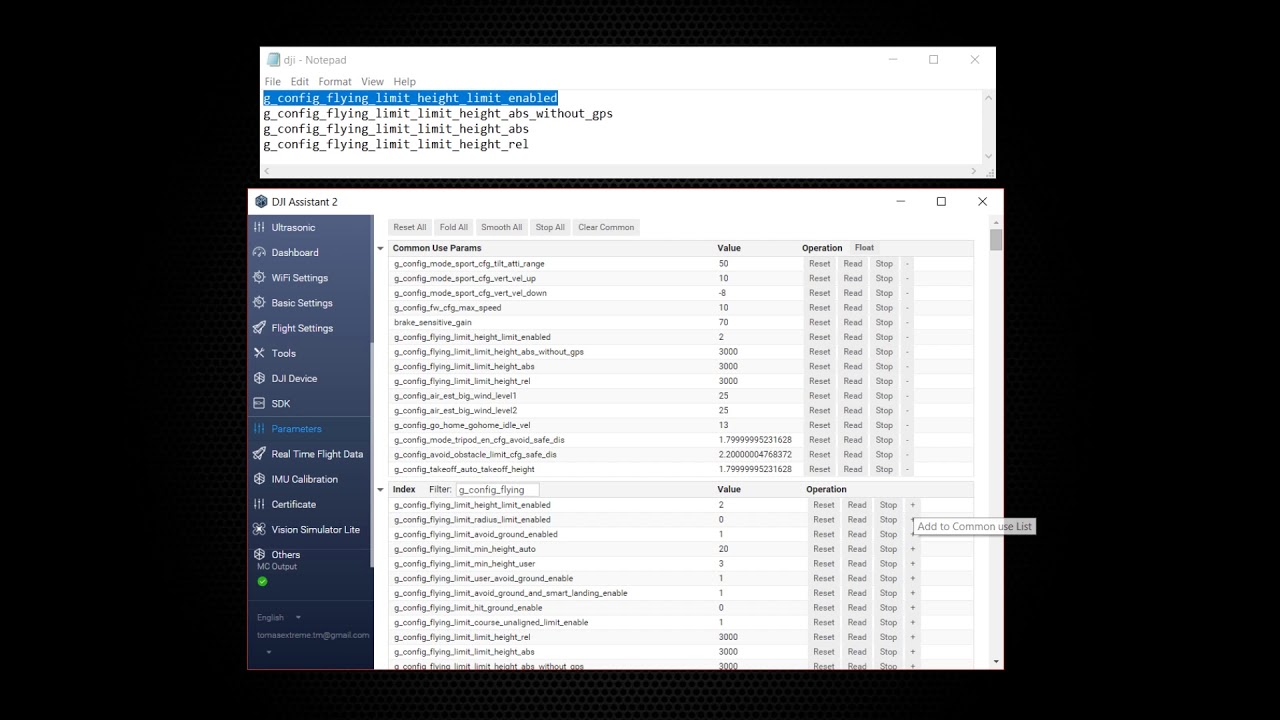This screenshot has width=1280, height=720.
Task: Open the Ultrasonic sidebar icon
Action: [x=260, y=227]
